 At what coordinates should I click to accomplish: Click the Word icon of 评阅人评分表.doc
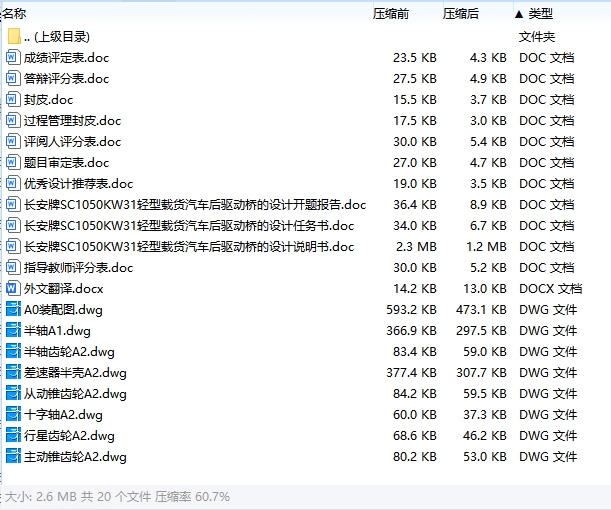(12, 141)
